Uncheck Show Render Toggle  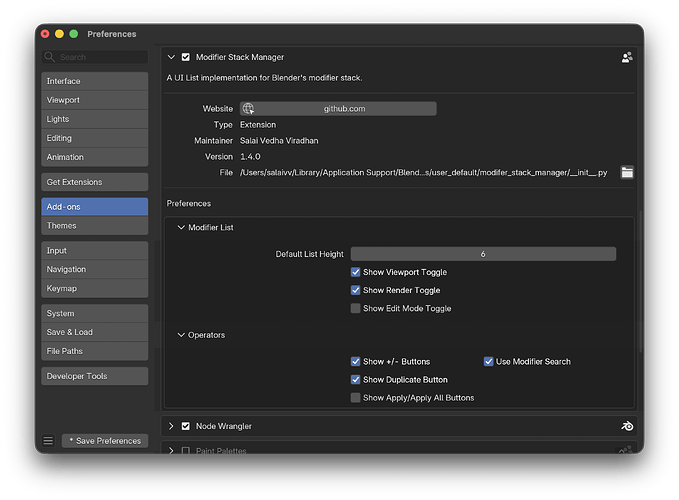[355, 290]
